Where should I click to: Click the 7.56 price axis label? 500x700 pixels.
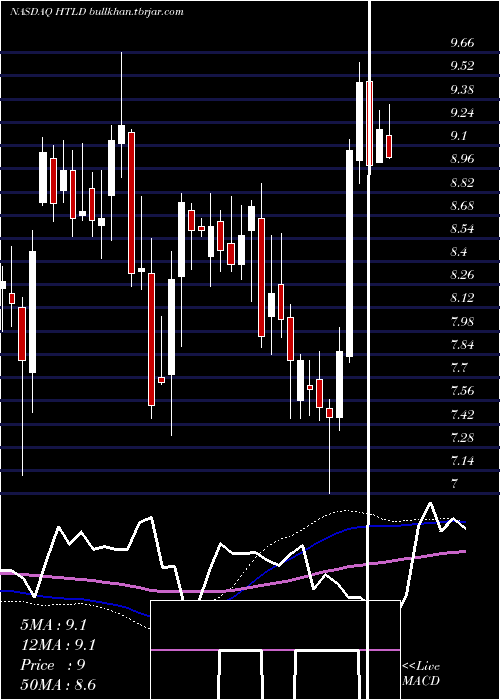462,391
